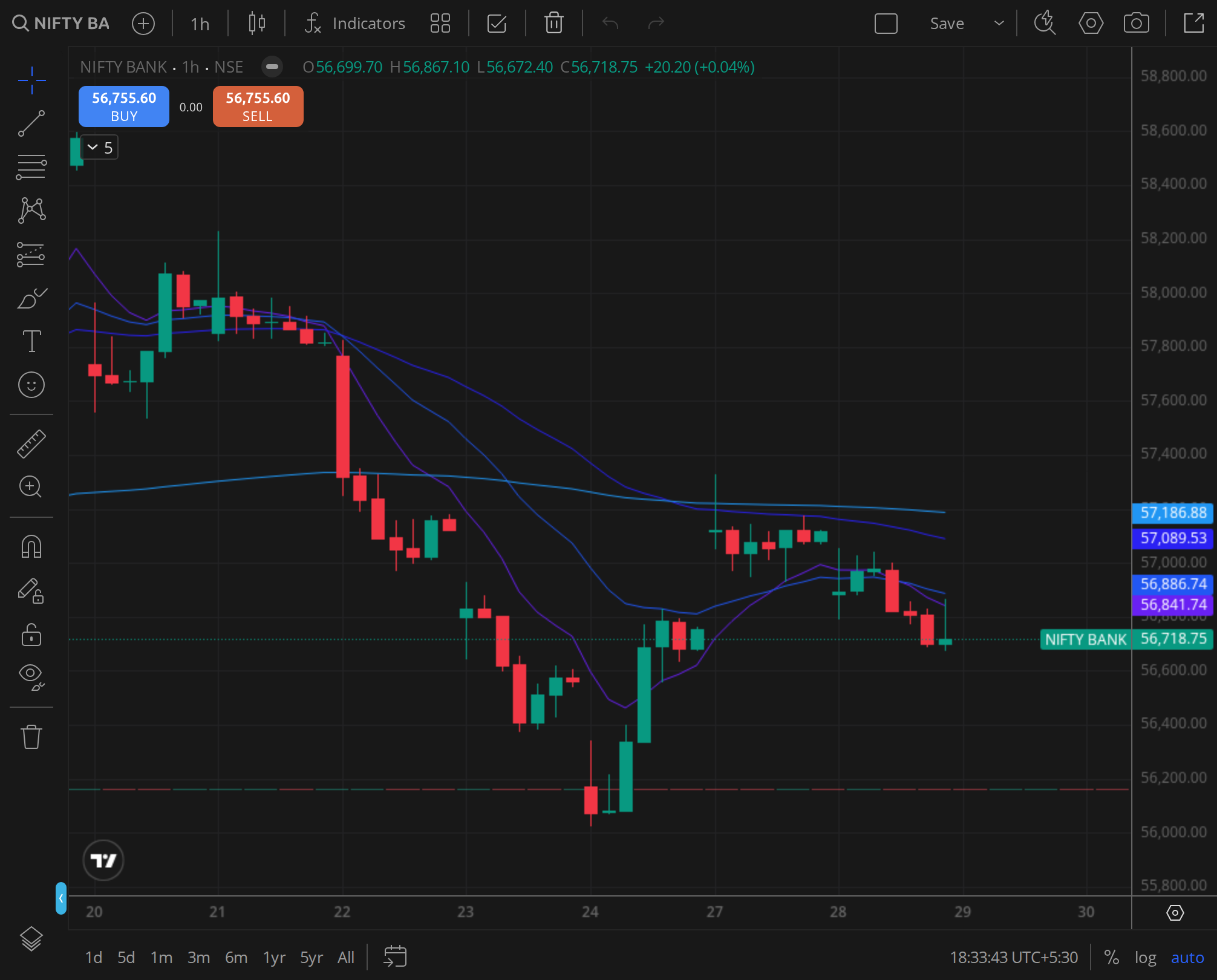Open the go to date calendar icon
The image size is (1217, 980).
[395, 957]
